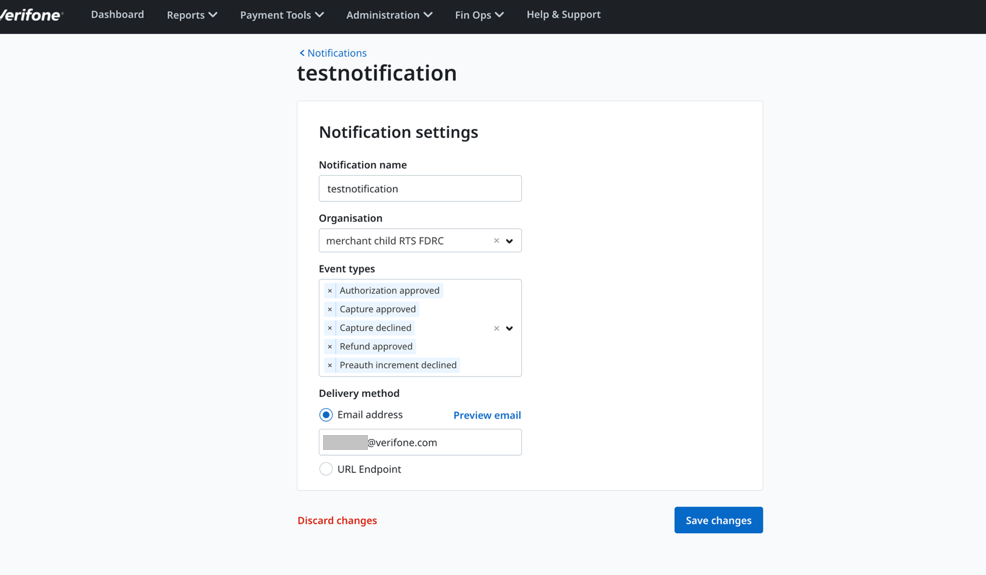Remove the Capture declined event tag

330,328
